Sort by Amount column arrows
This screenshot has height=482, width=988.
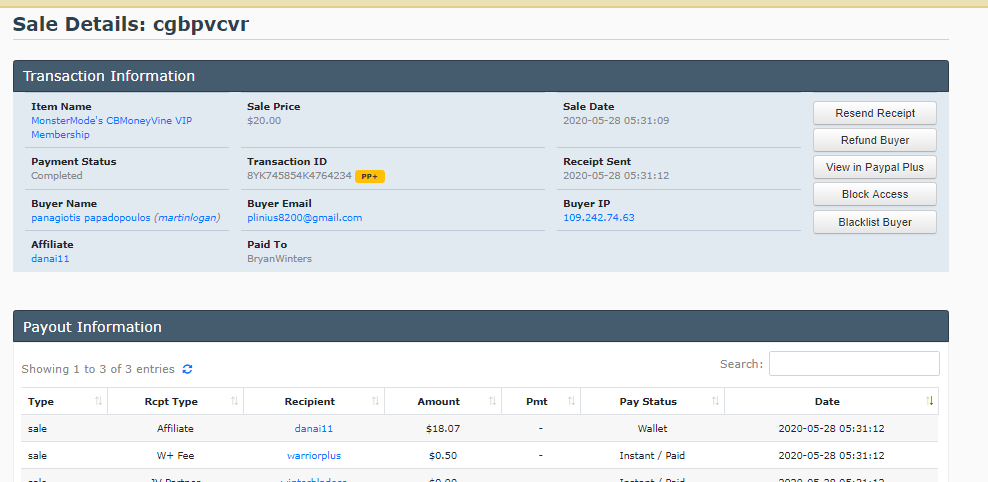(492, 401)
